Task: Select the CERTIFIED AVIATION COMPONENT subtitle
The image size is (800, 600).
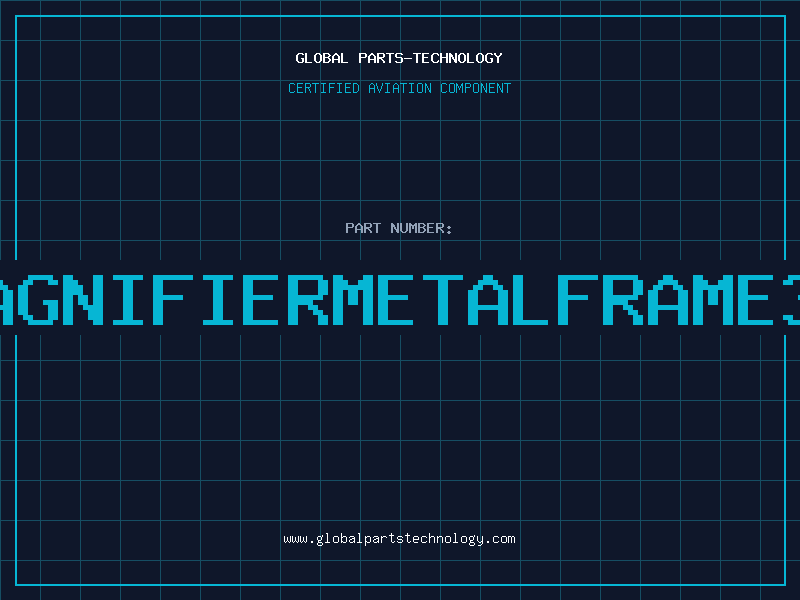Action: pyautogui.click(x=399, y=88)
